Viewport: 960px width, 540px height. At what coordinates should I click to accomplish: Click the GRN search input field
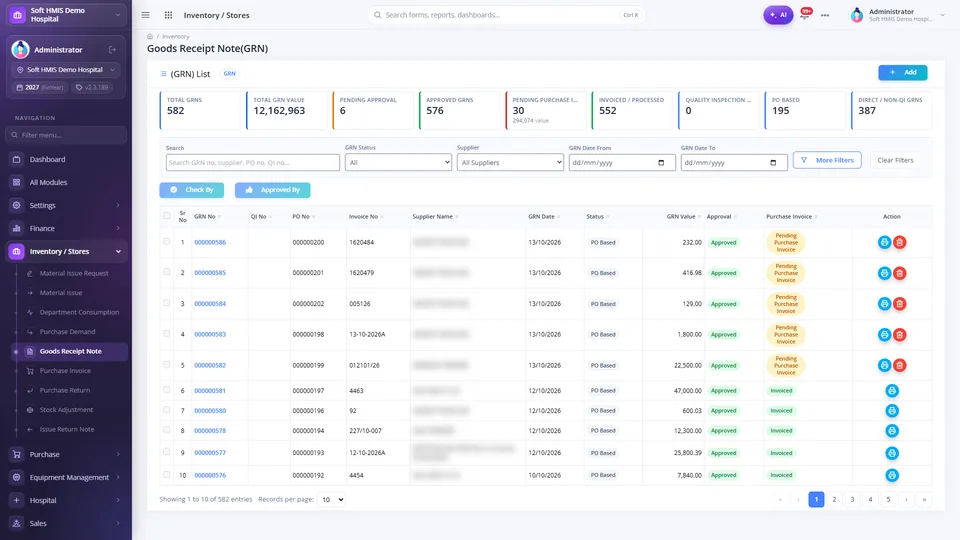pos(252,162)
